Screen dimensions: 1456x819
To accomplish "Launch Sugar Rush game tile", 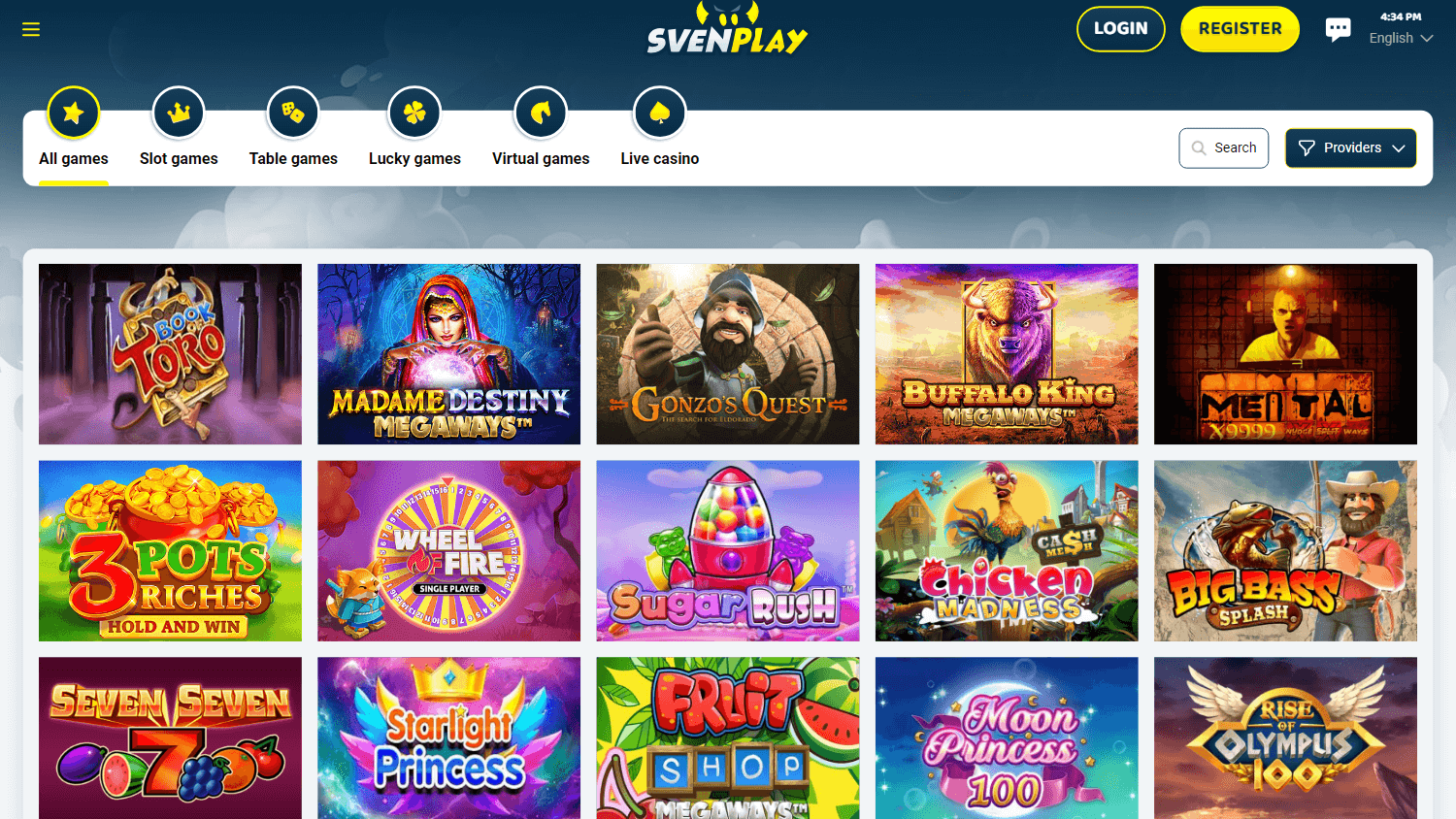I will [728, 551].
